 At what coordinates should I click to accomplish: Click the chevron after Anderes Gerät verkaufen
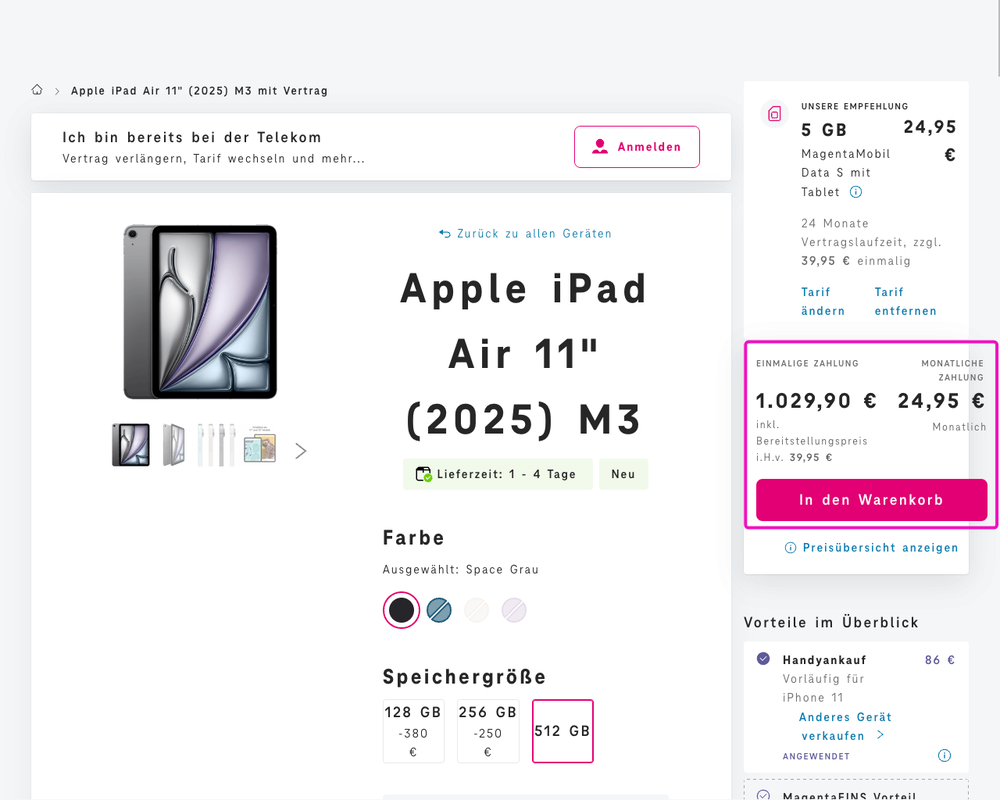coord(880,735)
